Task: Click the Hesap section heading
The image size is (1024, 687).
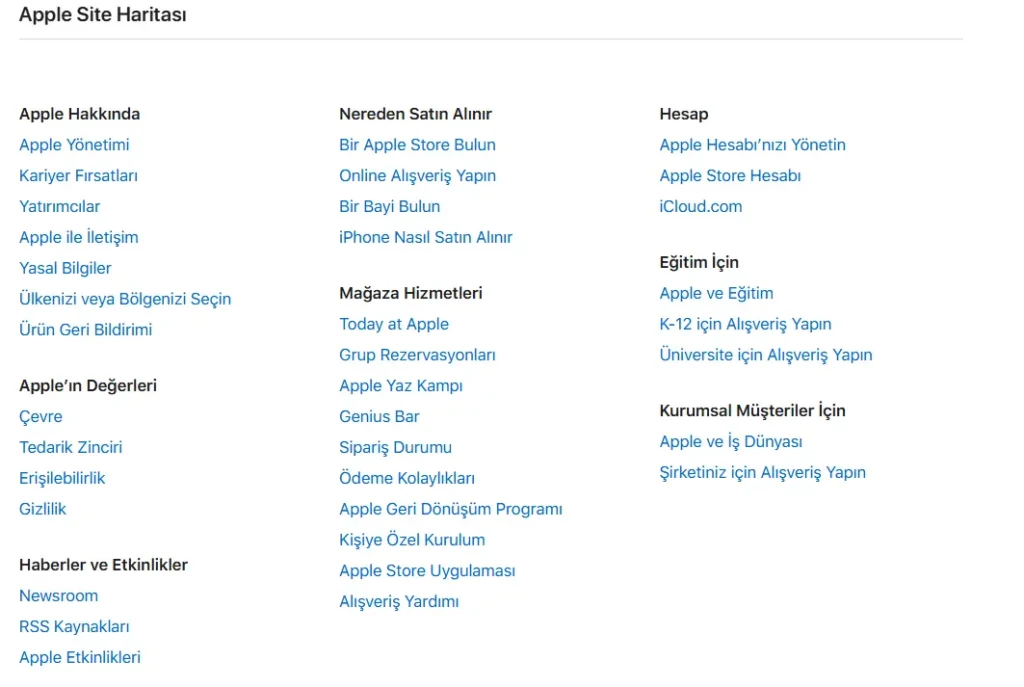Action: (684, 114)
